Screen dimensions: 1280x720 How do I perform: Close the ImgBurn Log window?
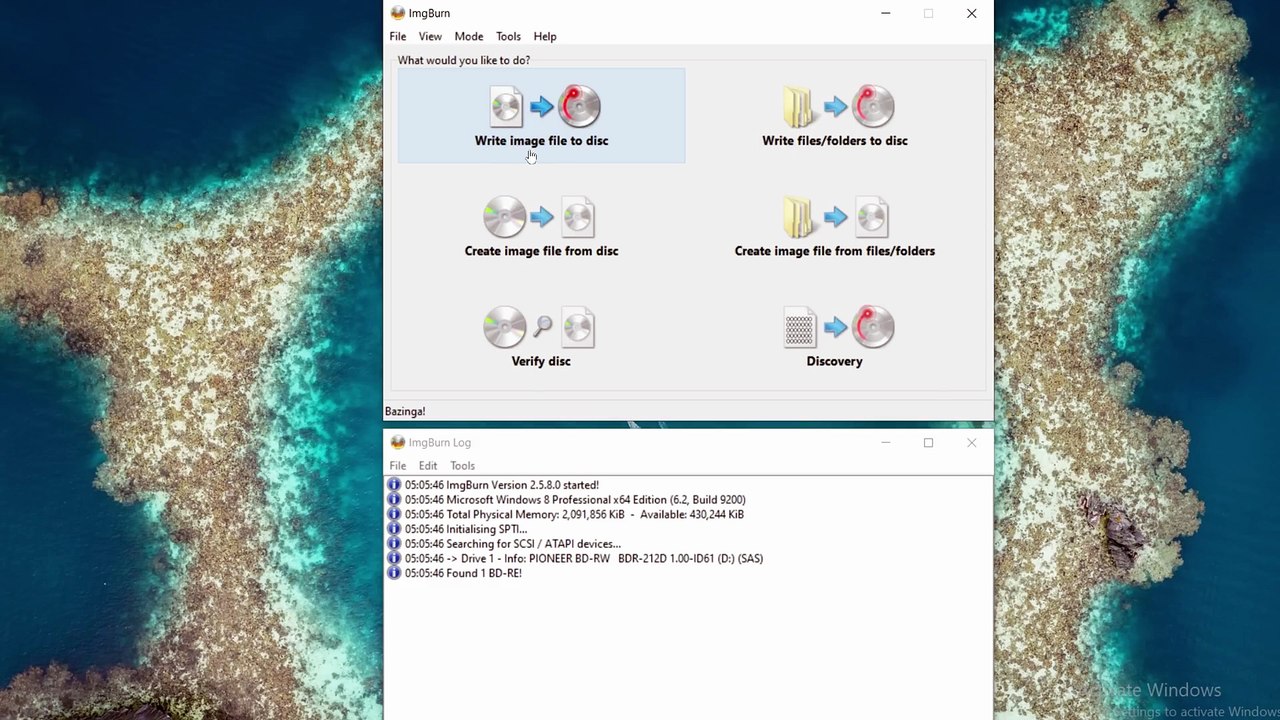coord(971,442)
